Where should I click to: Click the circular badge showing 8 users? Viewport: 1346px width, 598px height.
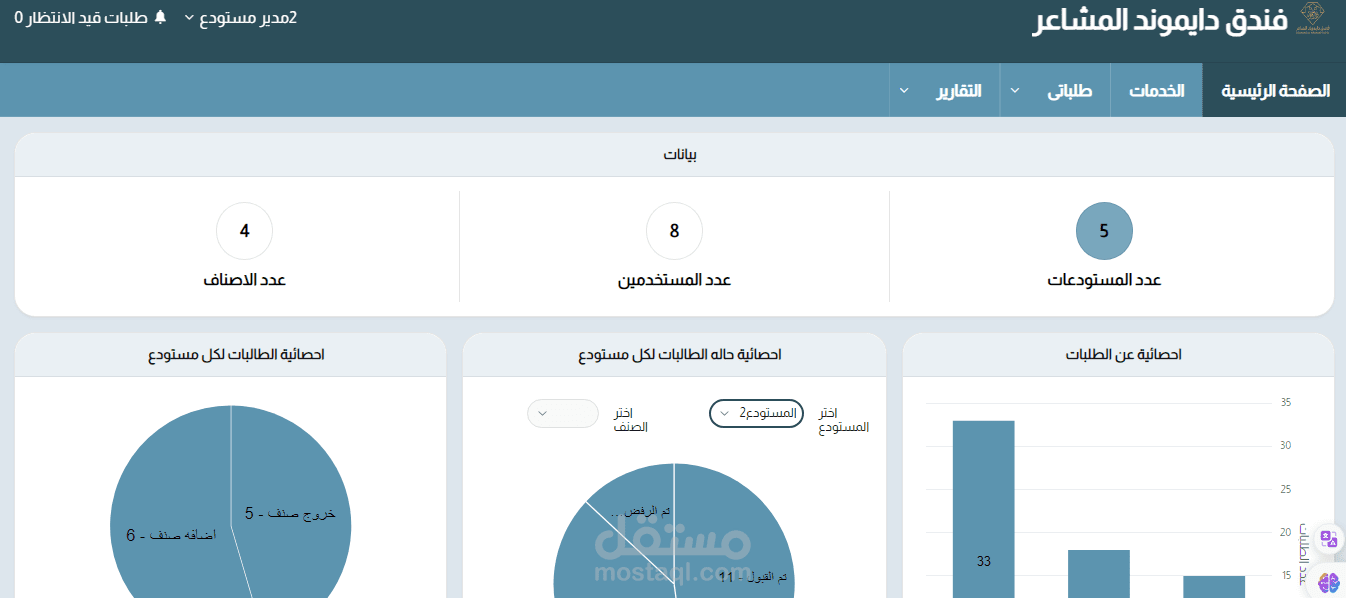674,230
